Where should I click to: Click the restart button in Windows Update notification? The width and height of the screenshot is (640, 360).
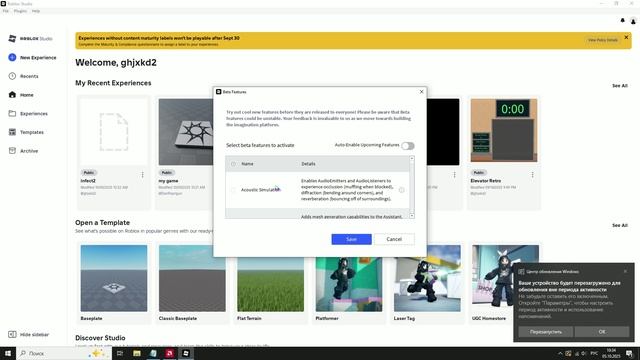[546, 332]
